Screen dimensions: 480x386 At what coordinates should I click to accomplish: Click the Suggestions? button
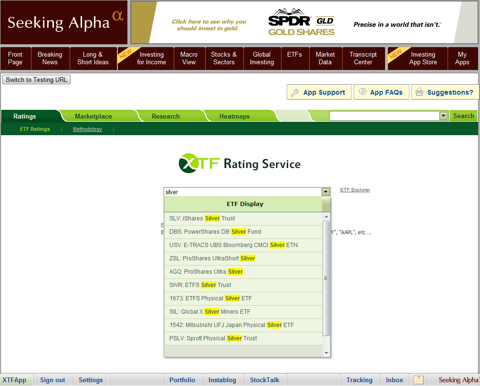(445, 92)
